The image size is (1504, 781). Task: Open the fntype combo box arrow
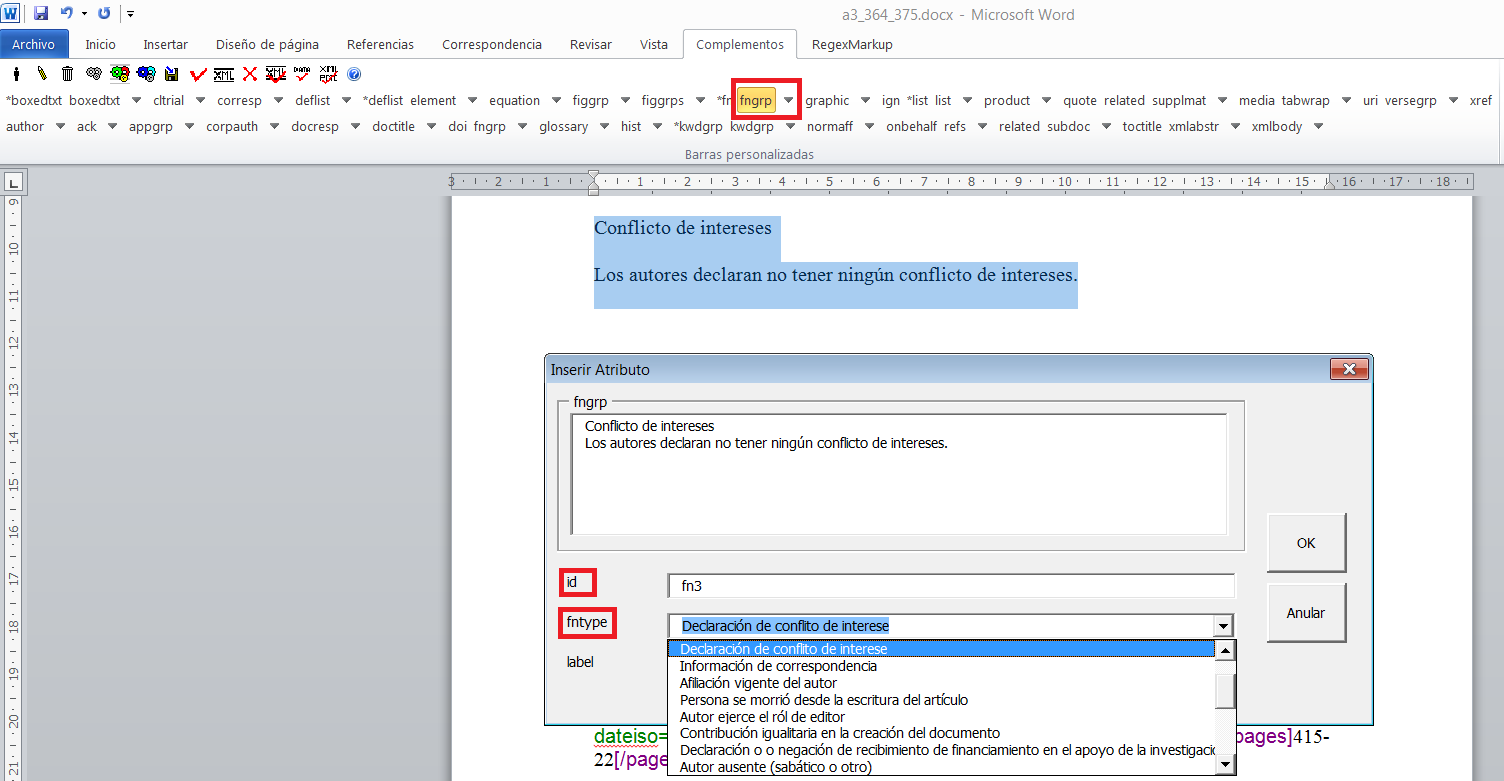pos(1222,626)
